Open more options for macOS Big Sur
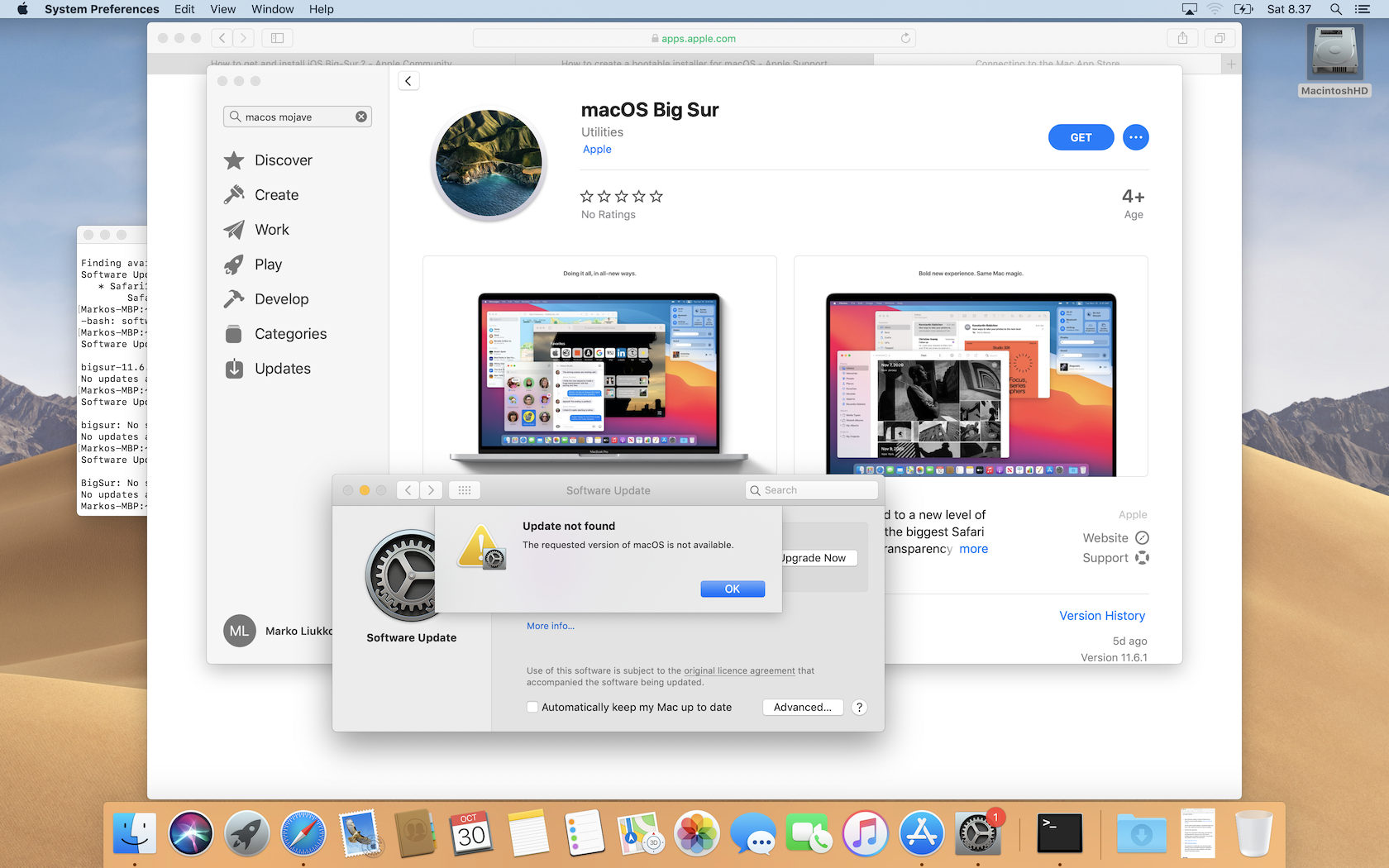Viewport: 1389px width, 868px height. 1136,137
